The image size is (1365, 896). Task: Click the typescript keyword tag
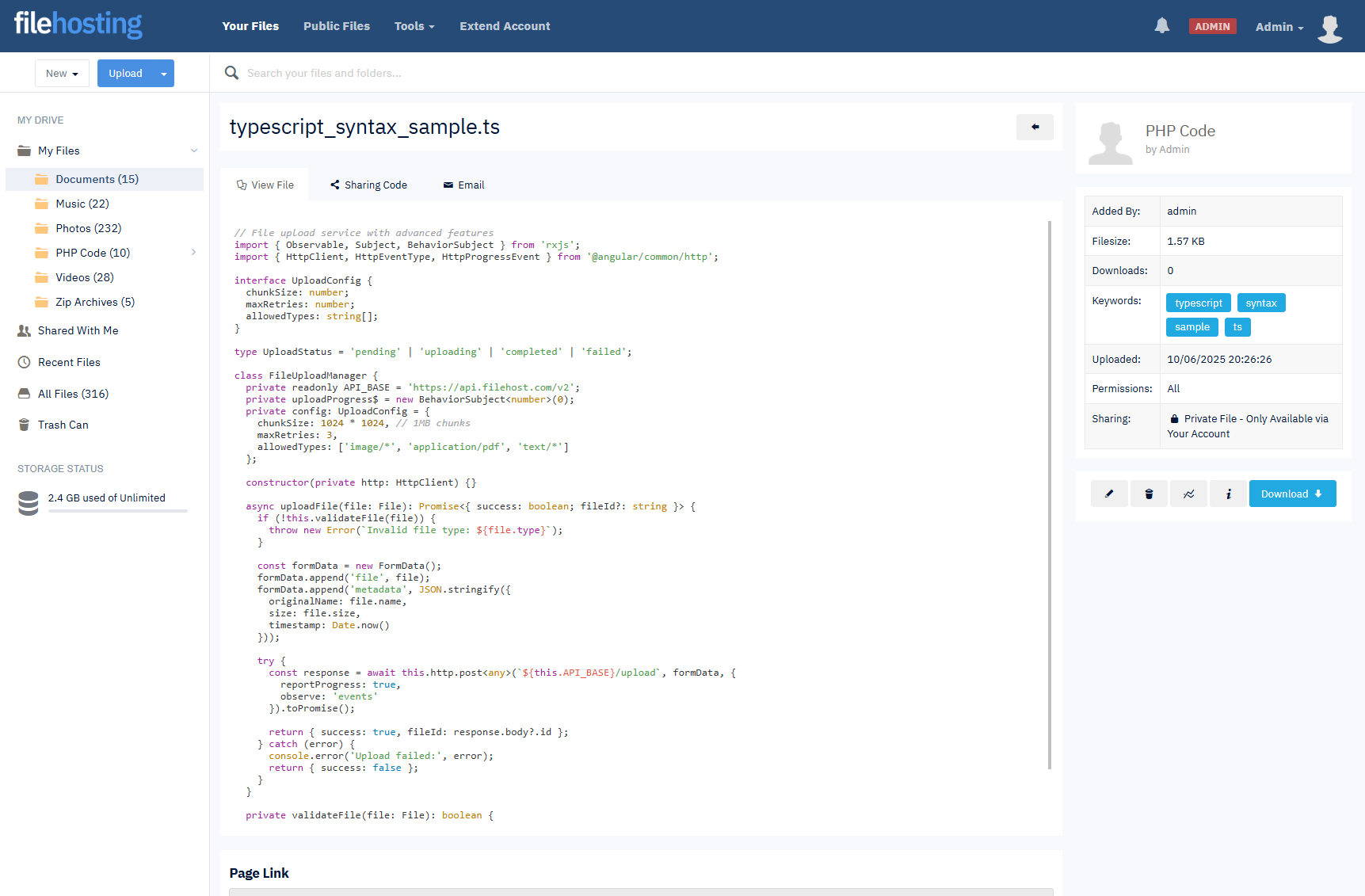pyautogui.click(x=1198, y=303)
